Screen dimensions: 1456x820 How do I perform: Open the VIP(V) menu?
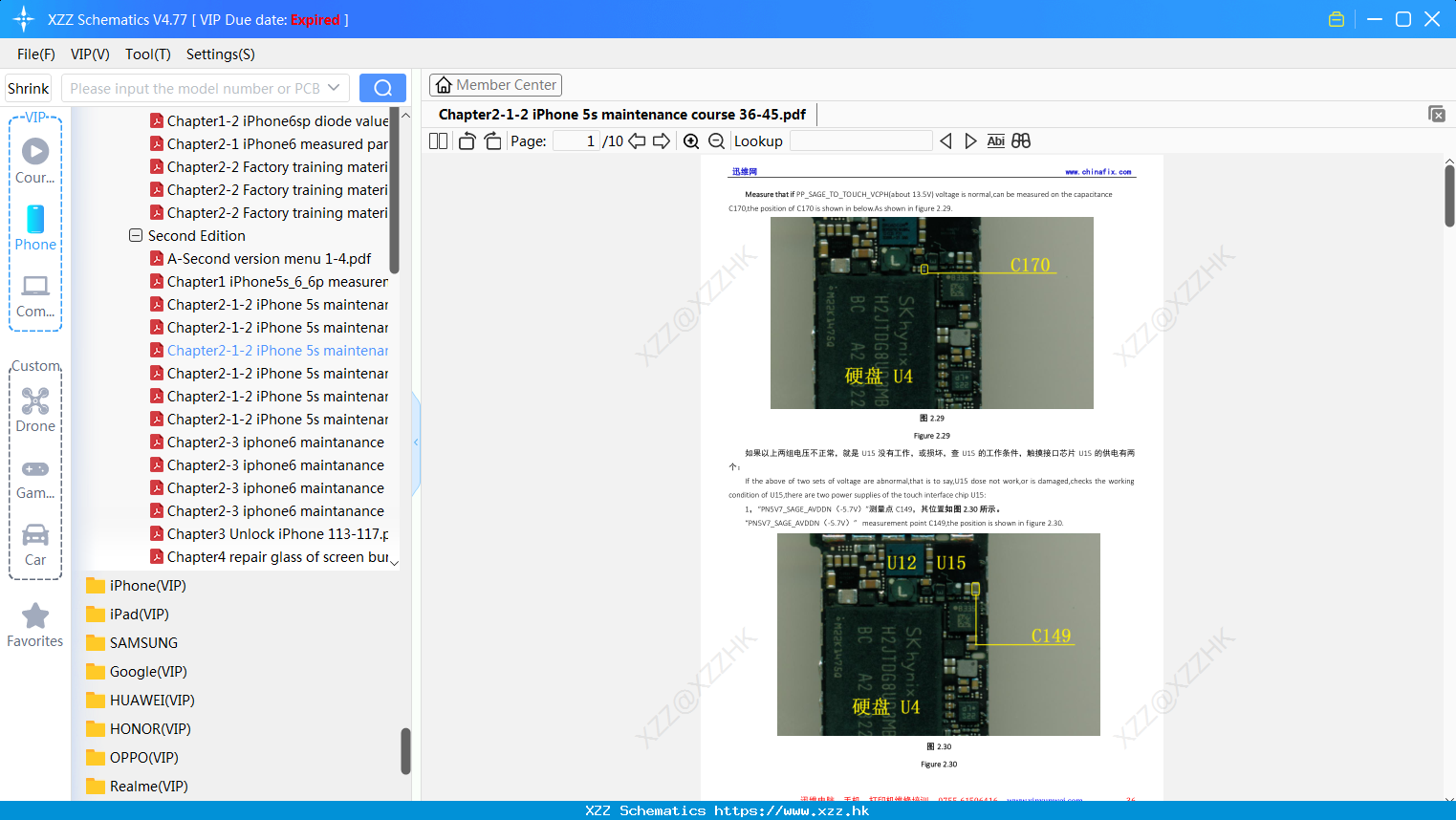[90, 54]
